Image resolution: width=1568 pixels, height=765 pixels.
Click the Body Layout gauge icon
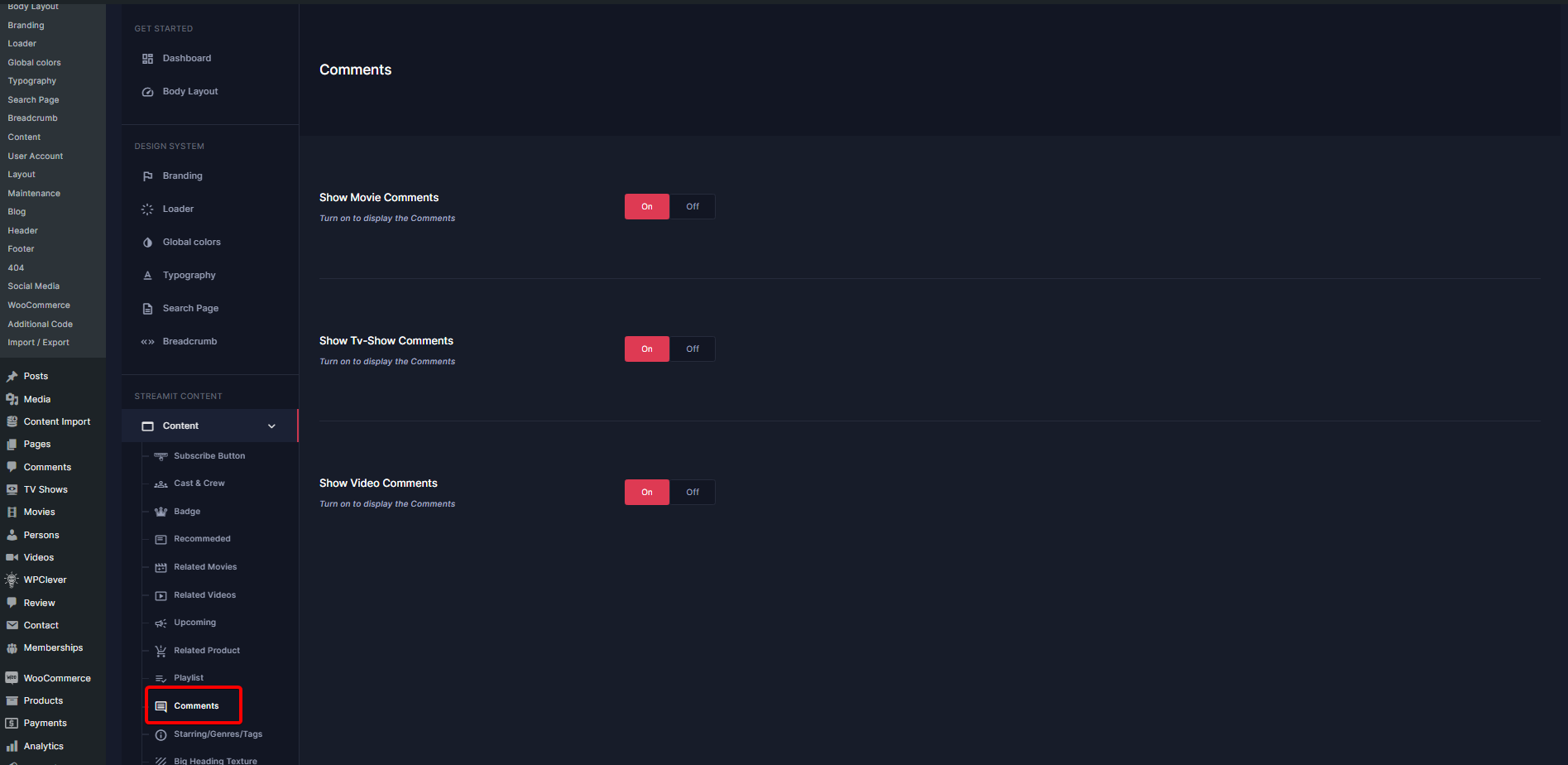click(147, 92)
